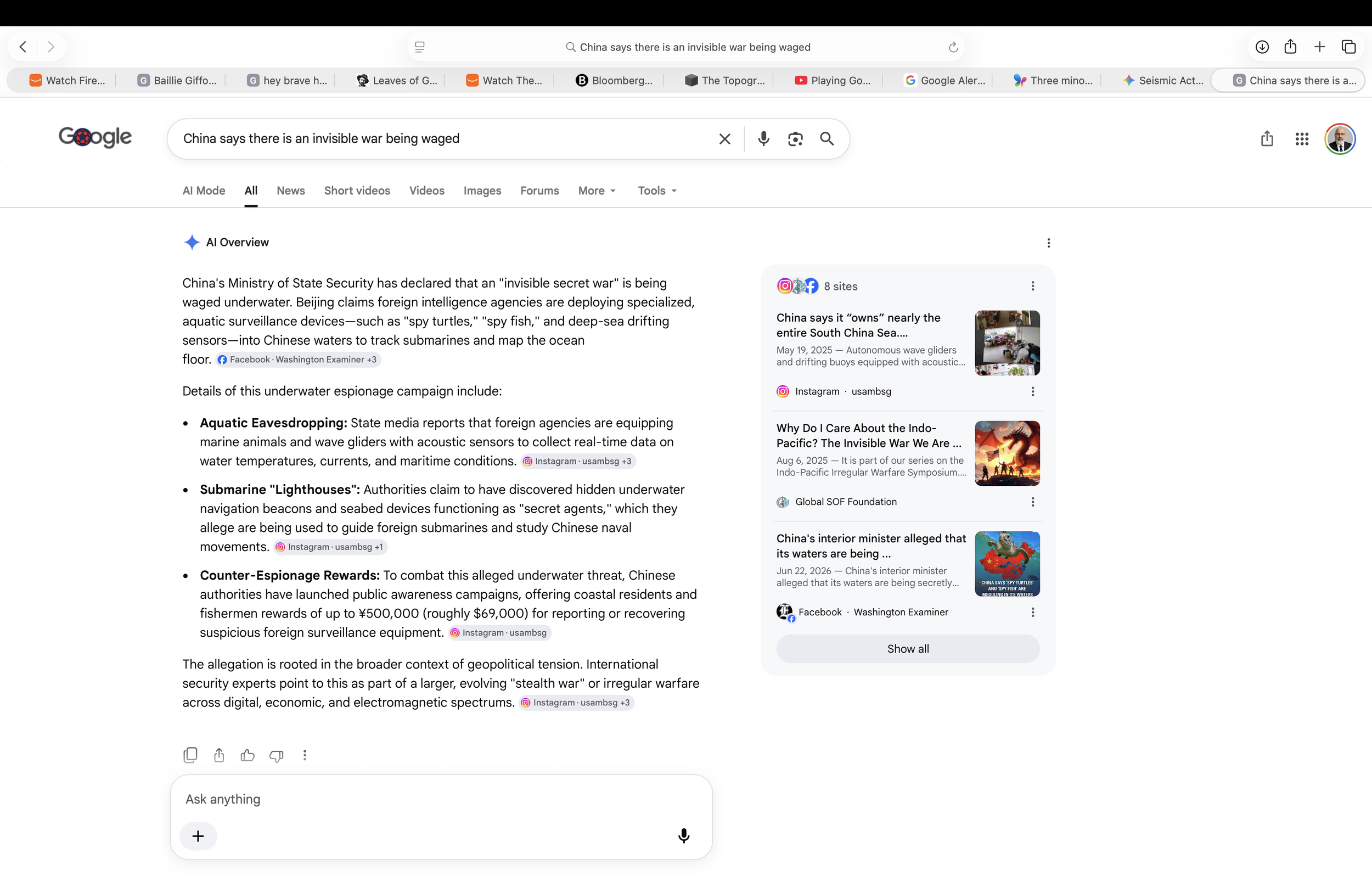This screenshot has height=887, width=1372.
Task: Open options for the Washington Examiner source
Action: pyautogui.click(x=1032, y=612)
